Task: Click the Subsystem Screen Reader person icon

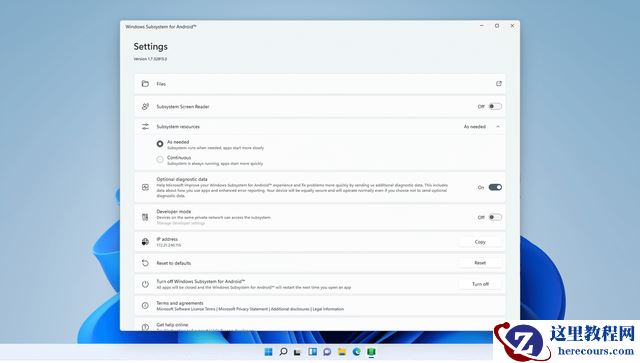Action: [x=145, y=107]
